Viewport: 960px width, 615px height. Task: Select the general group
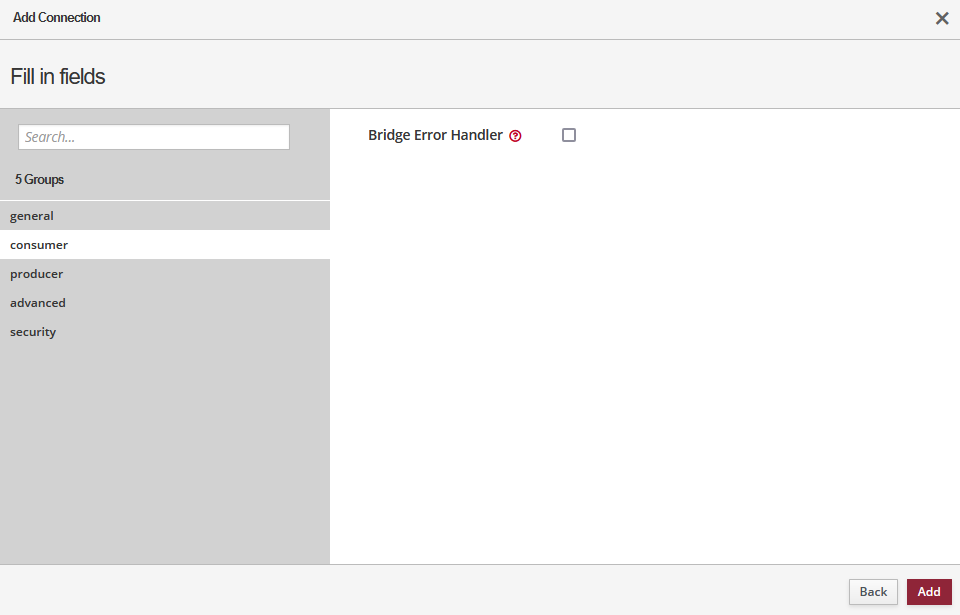32,216
